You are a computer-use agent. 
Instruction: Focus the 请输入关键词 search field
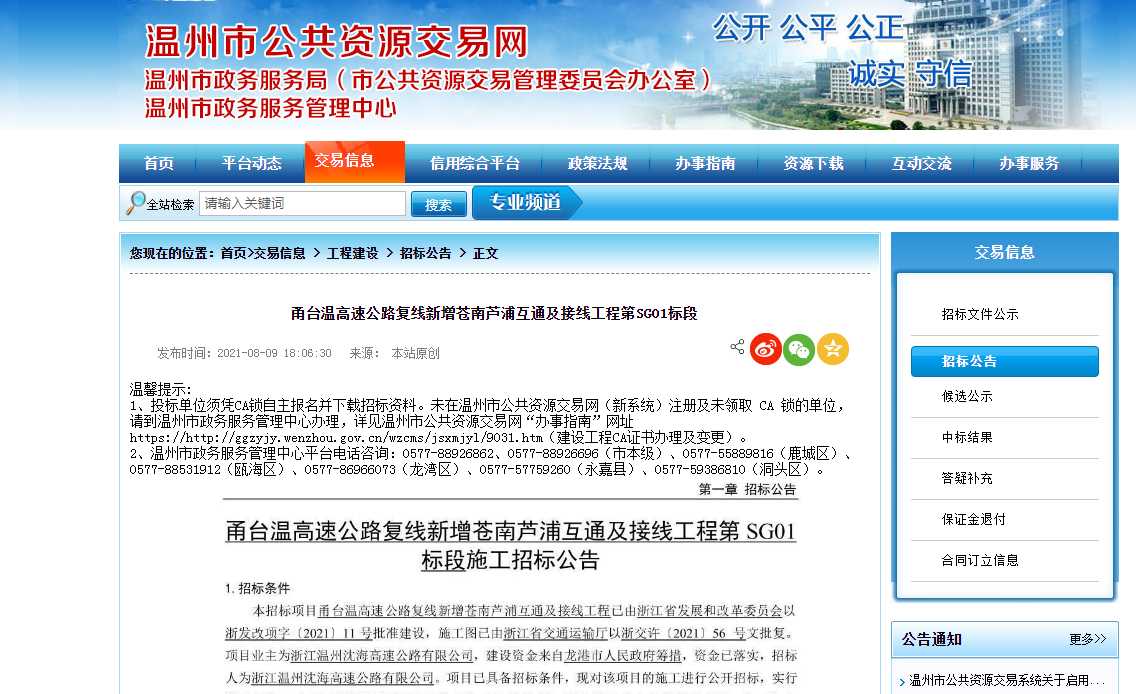302,204
